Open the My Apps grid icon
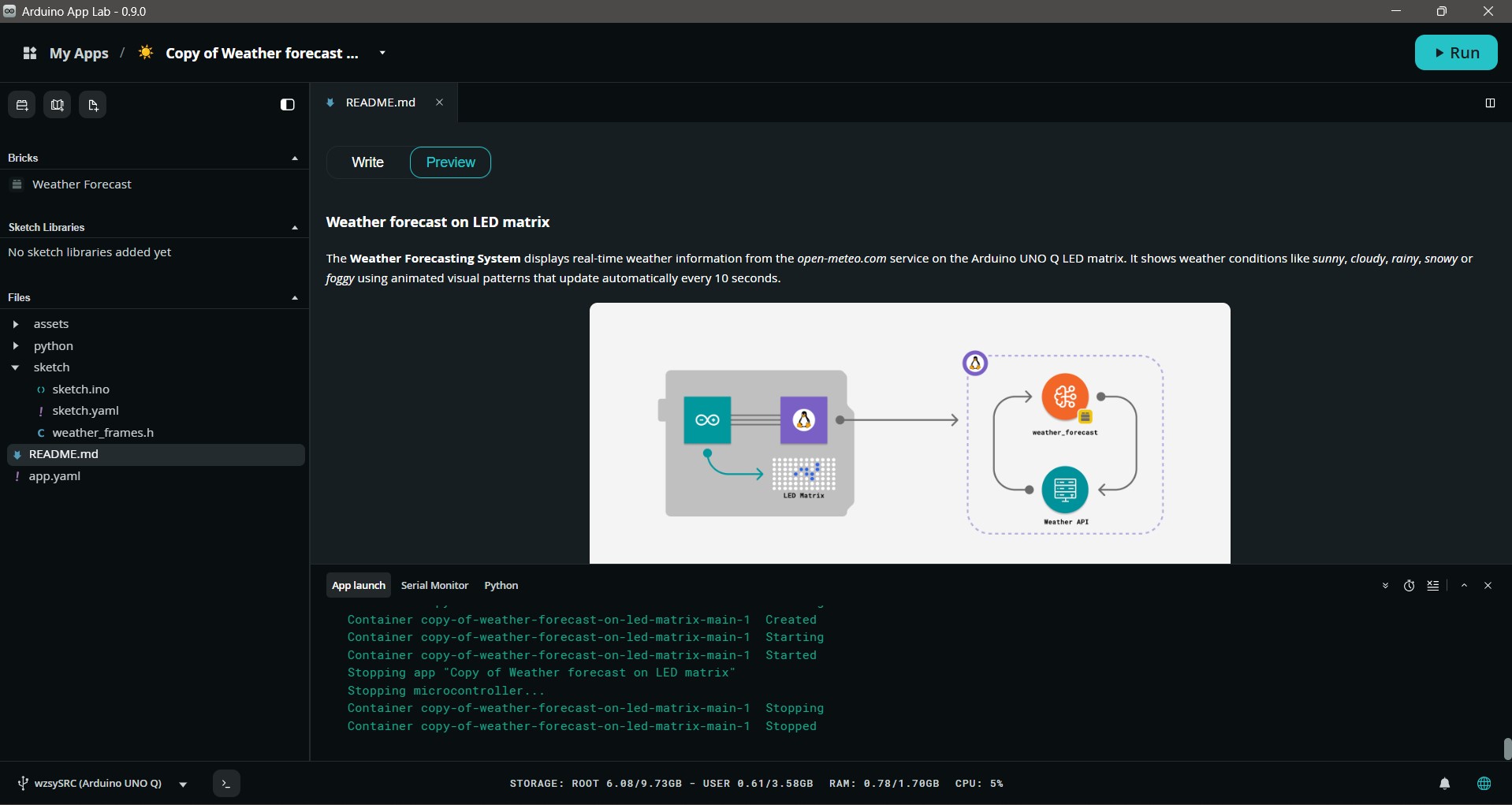This screenshot has width=1512, height=805. [30, 53]
